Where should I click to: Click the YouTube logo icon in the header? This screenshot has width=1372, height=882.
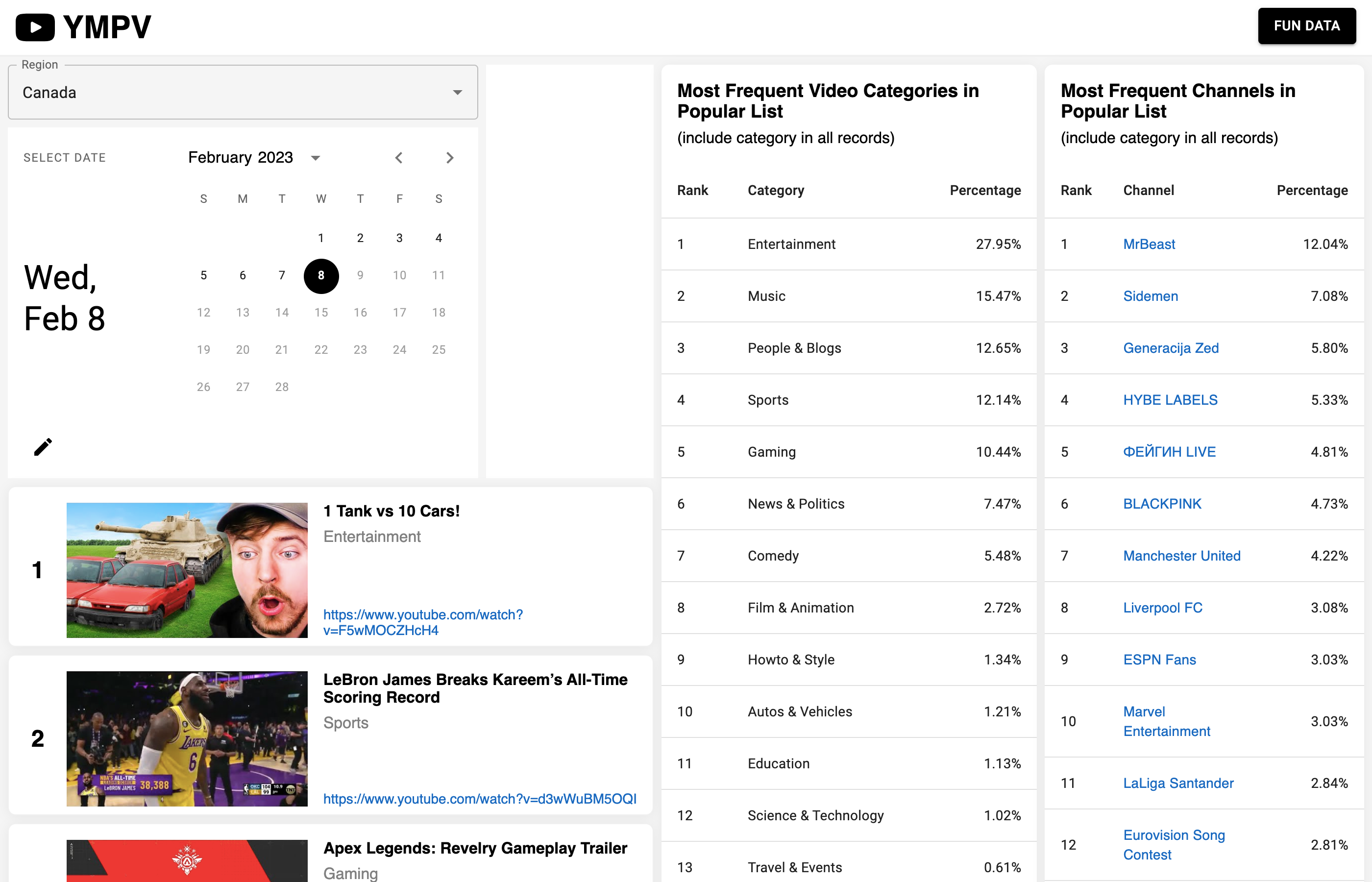34,26
